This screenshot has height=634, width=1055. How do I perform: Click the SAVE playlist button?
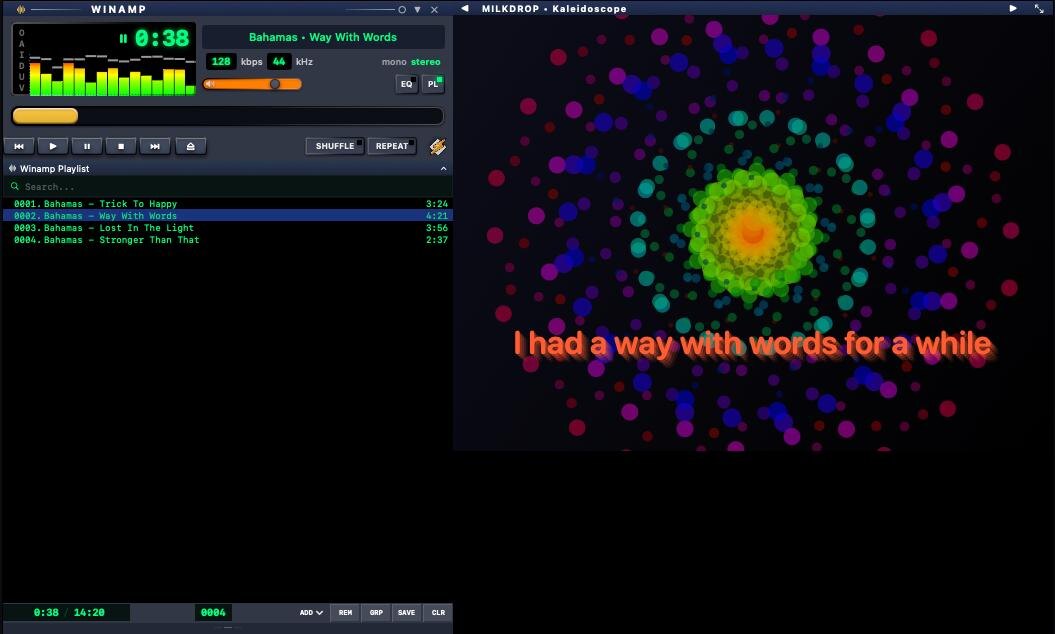pyautogui.click(x=406, y=612)
